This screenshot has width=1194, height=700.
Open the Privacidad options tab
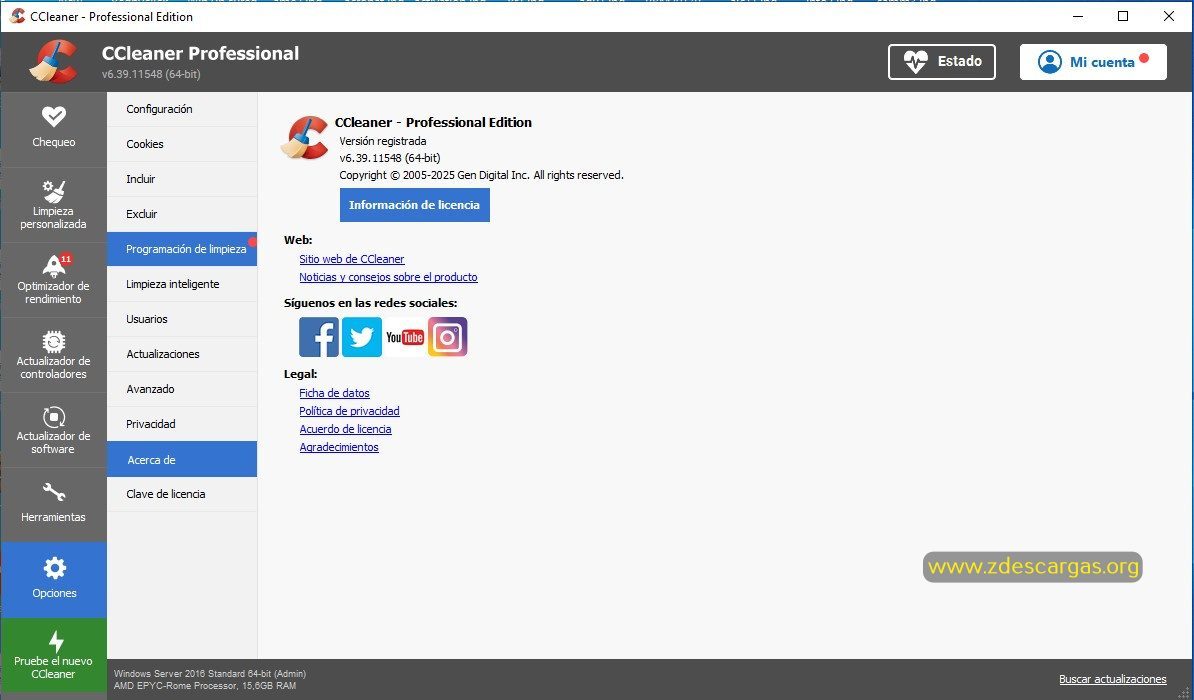(182, 424)
